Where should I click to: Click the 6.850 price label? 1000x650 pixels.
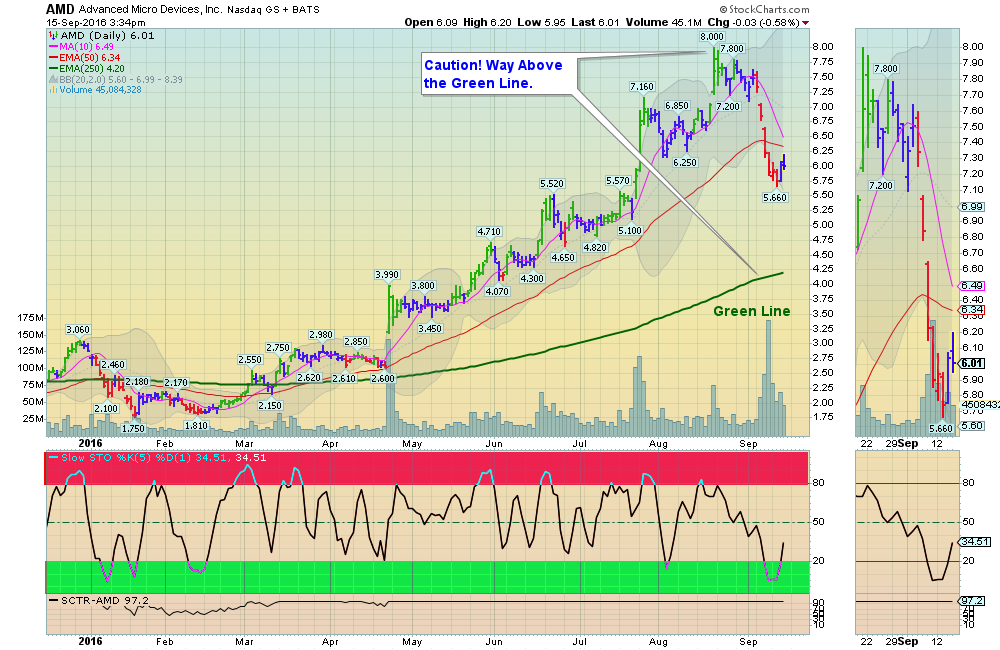coord(677,106)
